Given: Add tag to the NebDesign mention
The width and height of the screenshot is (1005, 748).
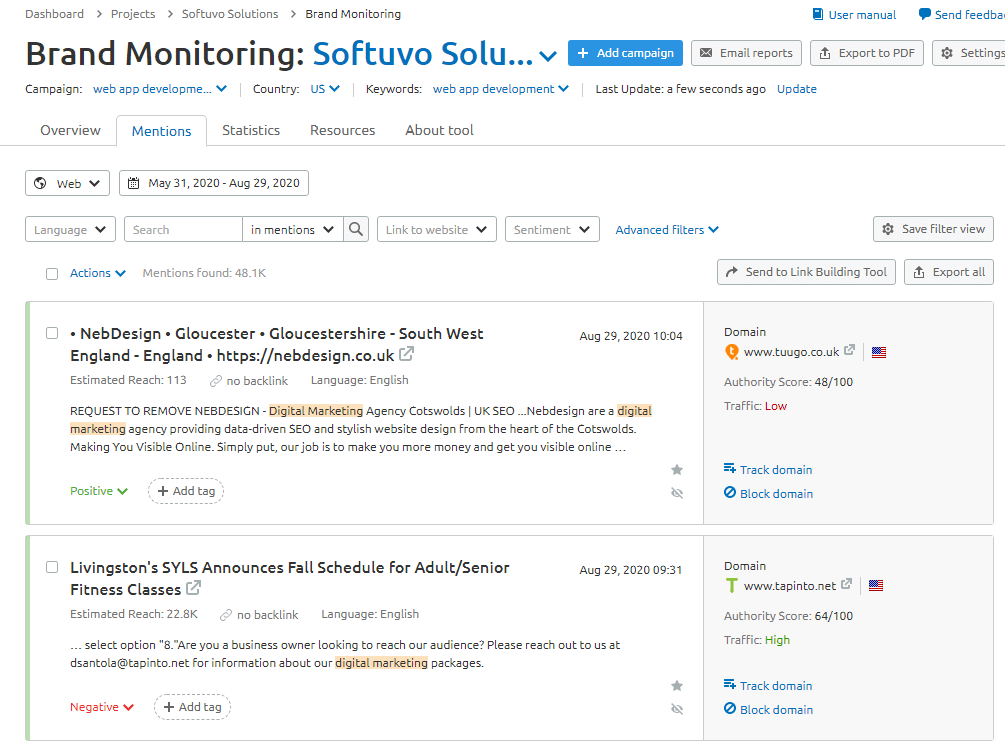Looking at the screenshot, I should (x=186, y=491).
